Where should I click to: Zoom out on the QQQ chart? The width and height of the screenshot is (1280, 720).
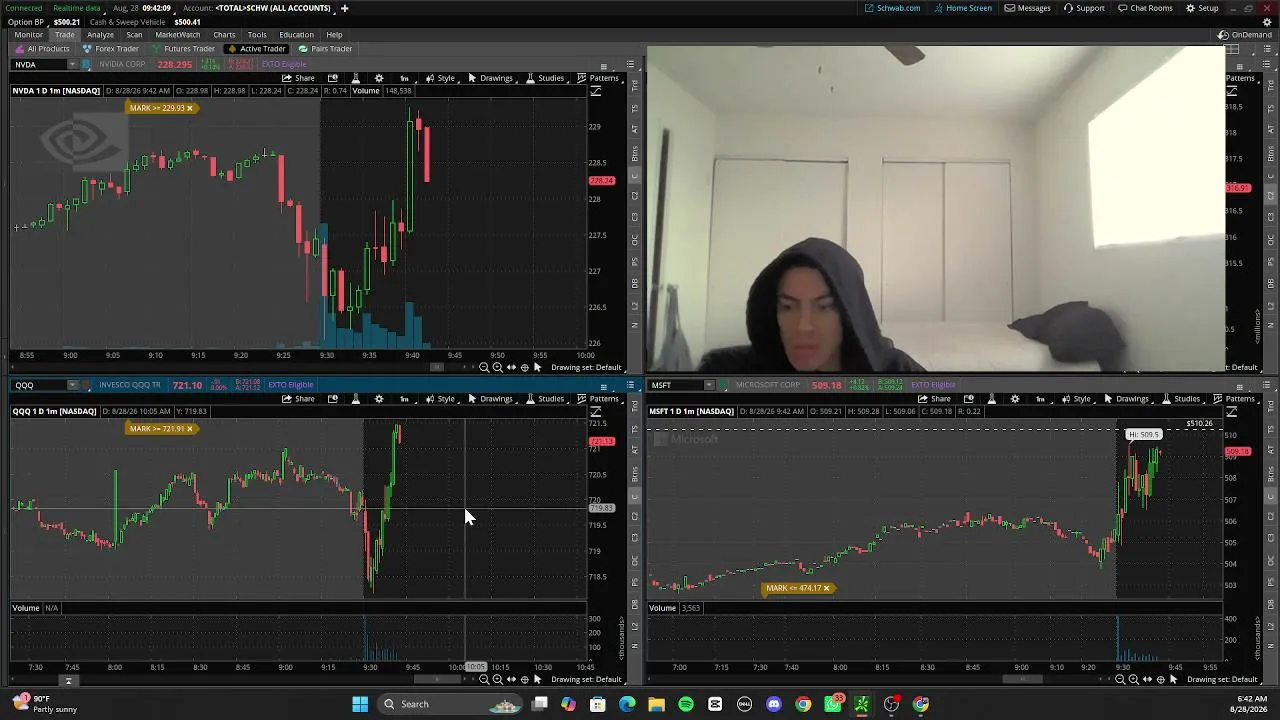click(485, 679)
